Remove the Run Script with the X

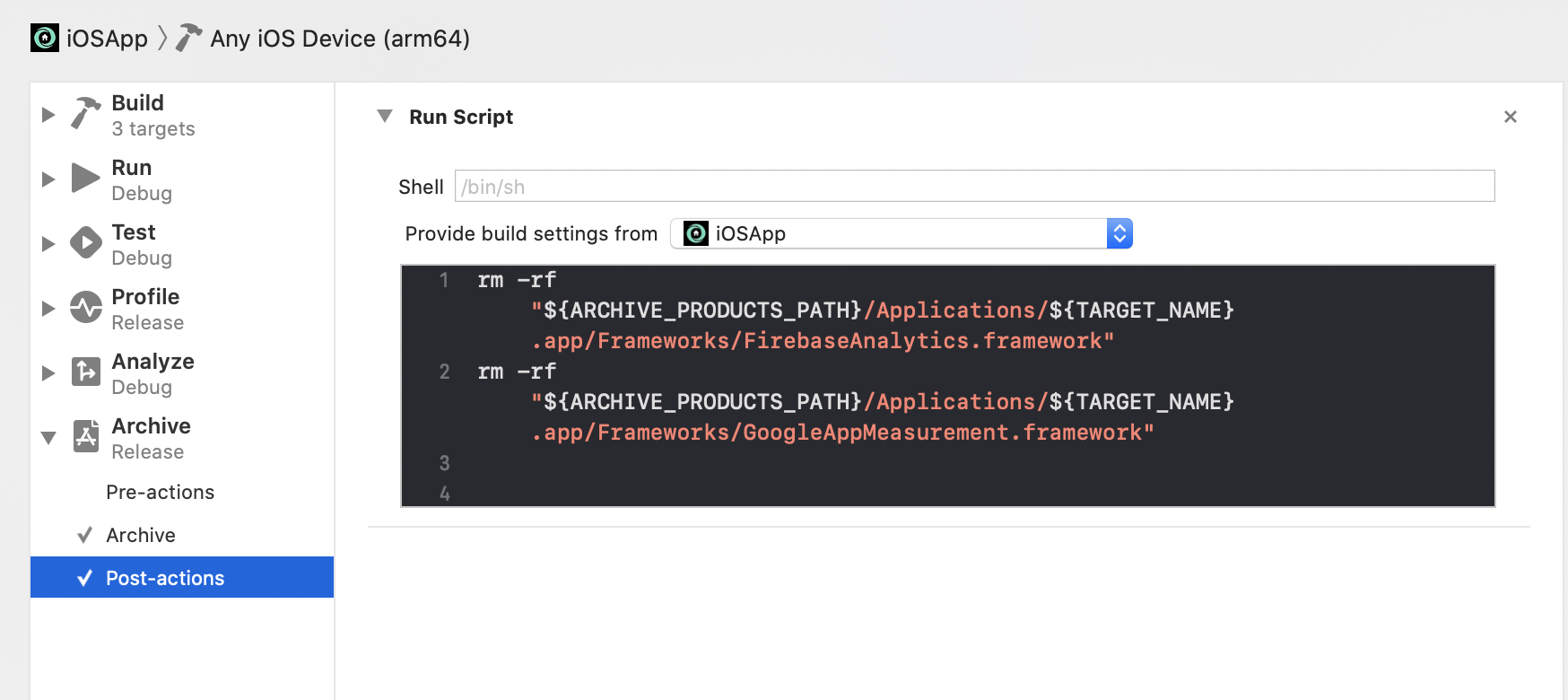click(1511, 117)
